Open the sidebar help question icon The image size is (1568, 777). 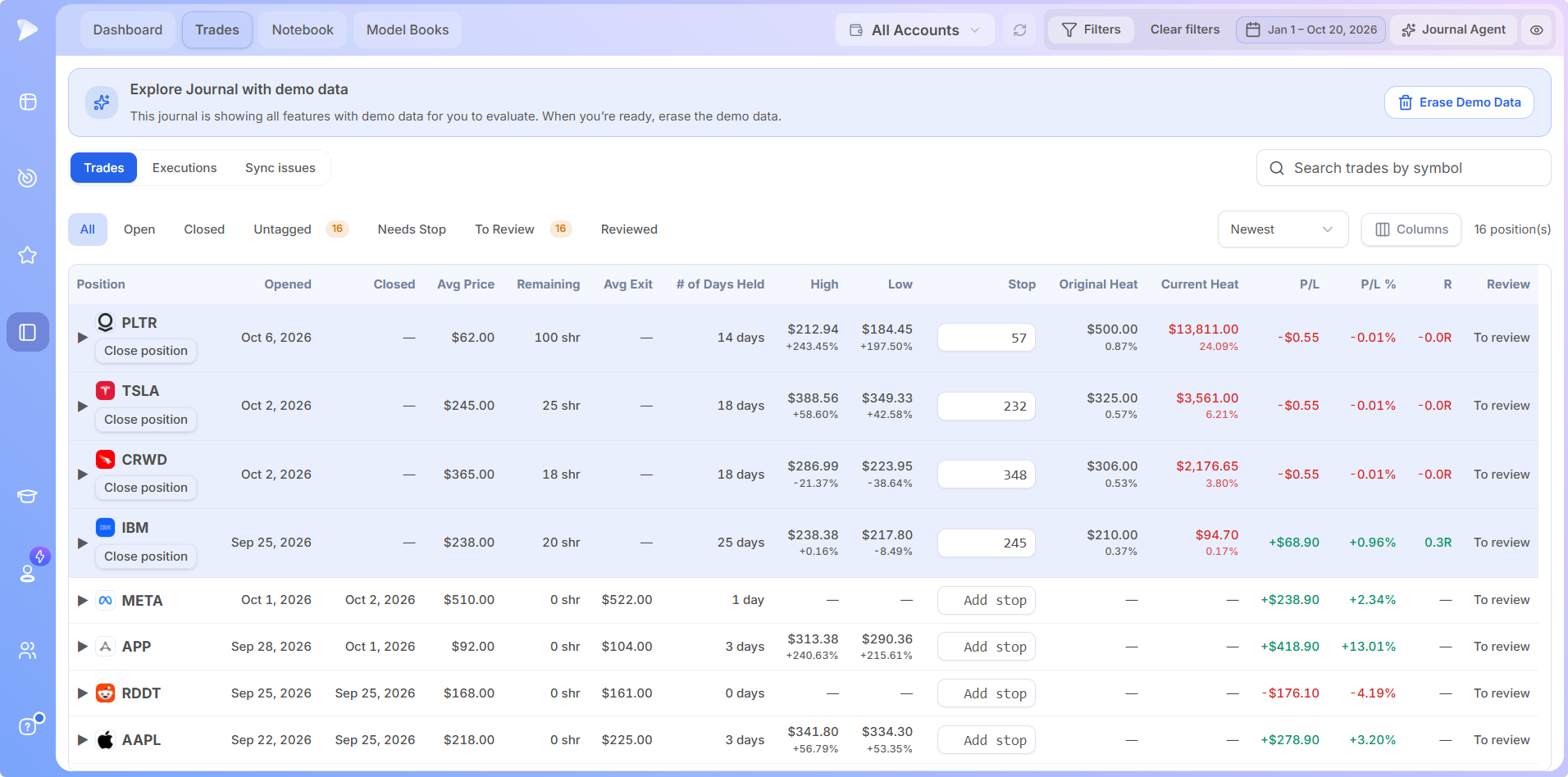(28, 726)
